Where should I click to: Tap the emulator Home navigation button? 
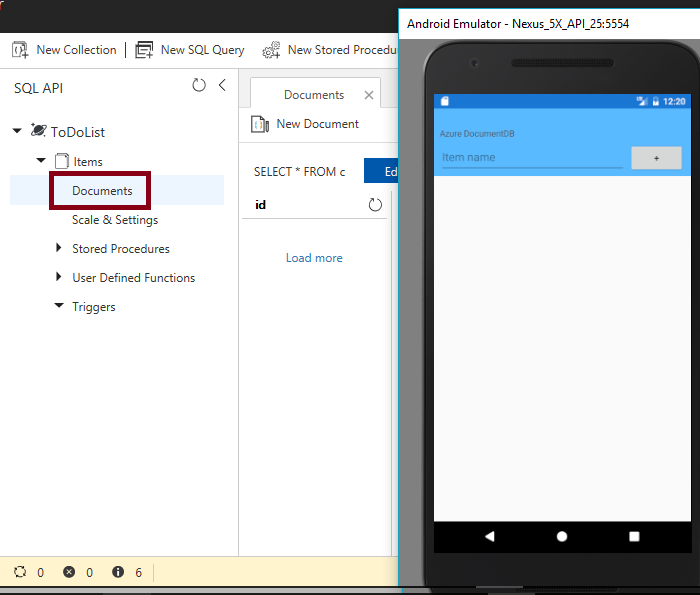[562, 536]
